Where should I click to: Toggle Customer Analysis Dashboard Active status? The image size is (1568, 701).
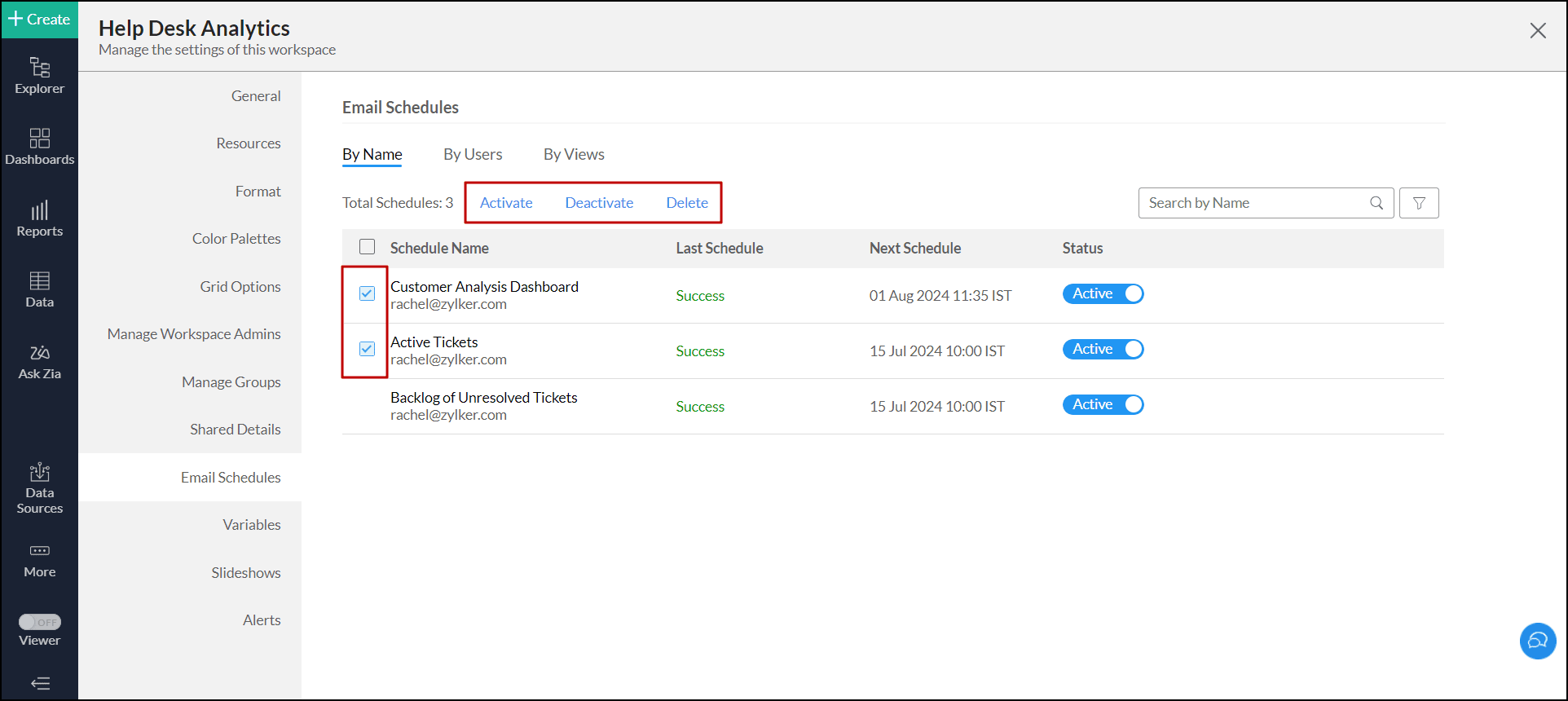[x=1103, y=293]
